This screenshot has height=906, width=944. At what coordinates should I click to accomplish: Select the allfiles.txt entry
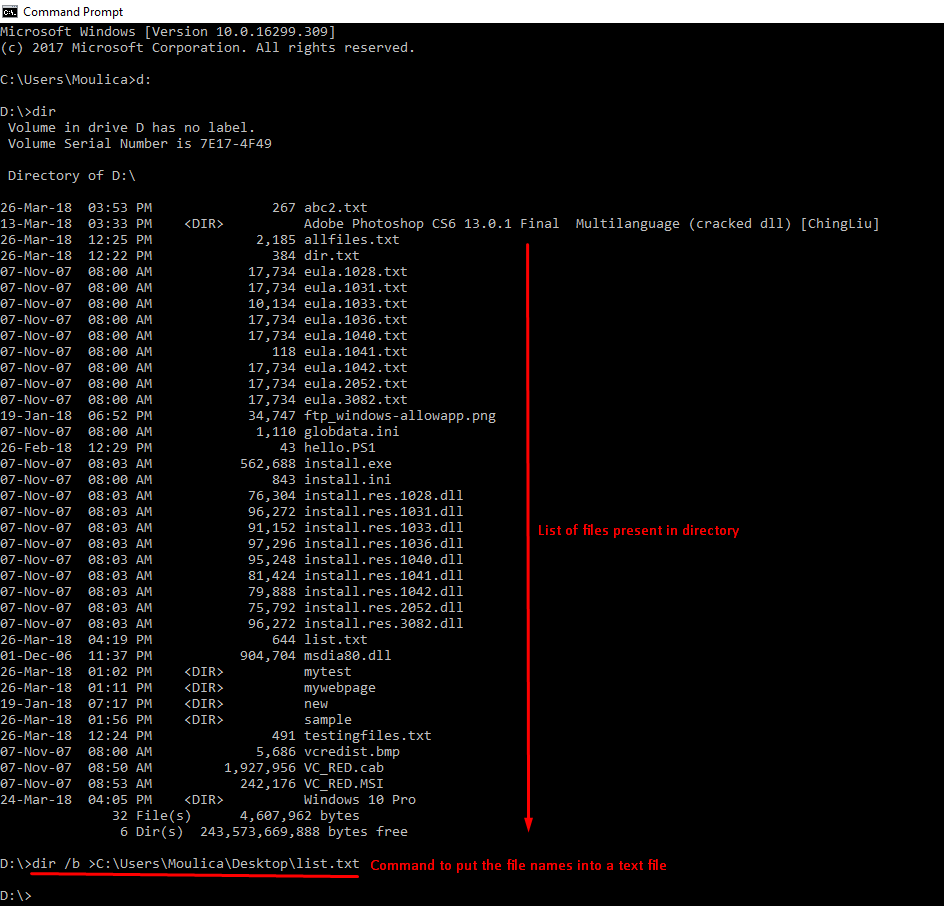[x=352, y=240]
